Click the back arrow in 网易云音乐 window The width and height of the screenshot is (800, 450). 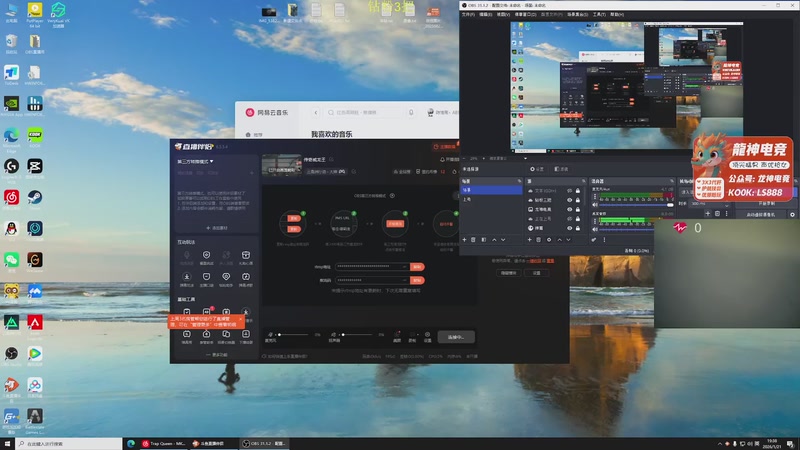pos(316,112)
